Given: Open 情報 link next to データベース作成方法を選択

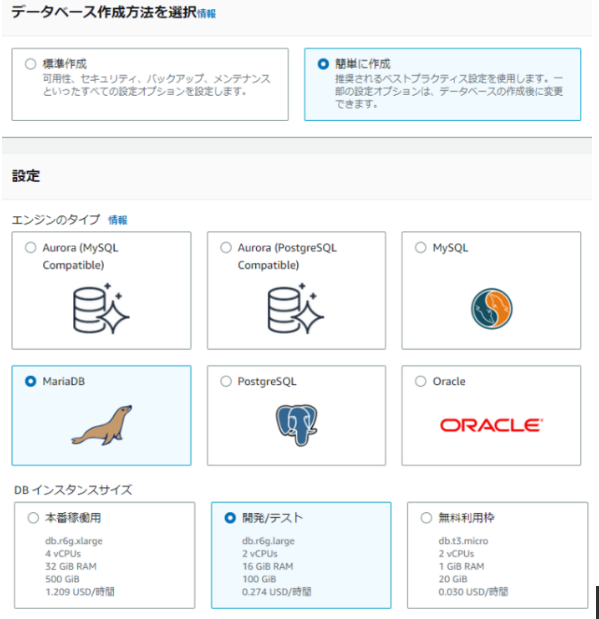Looking at the screenshot, I should pos(207,14).
